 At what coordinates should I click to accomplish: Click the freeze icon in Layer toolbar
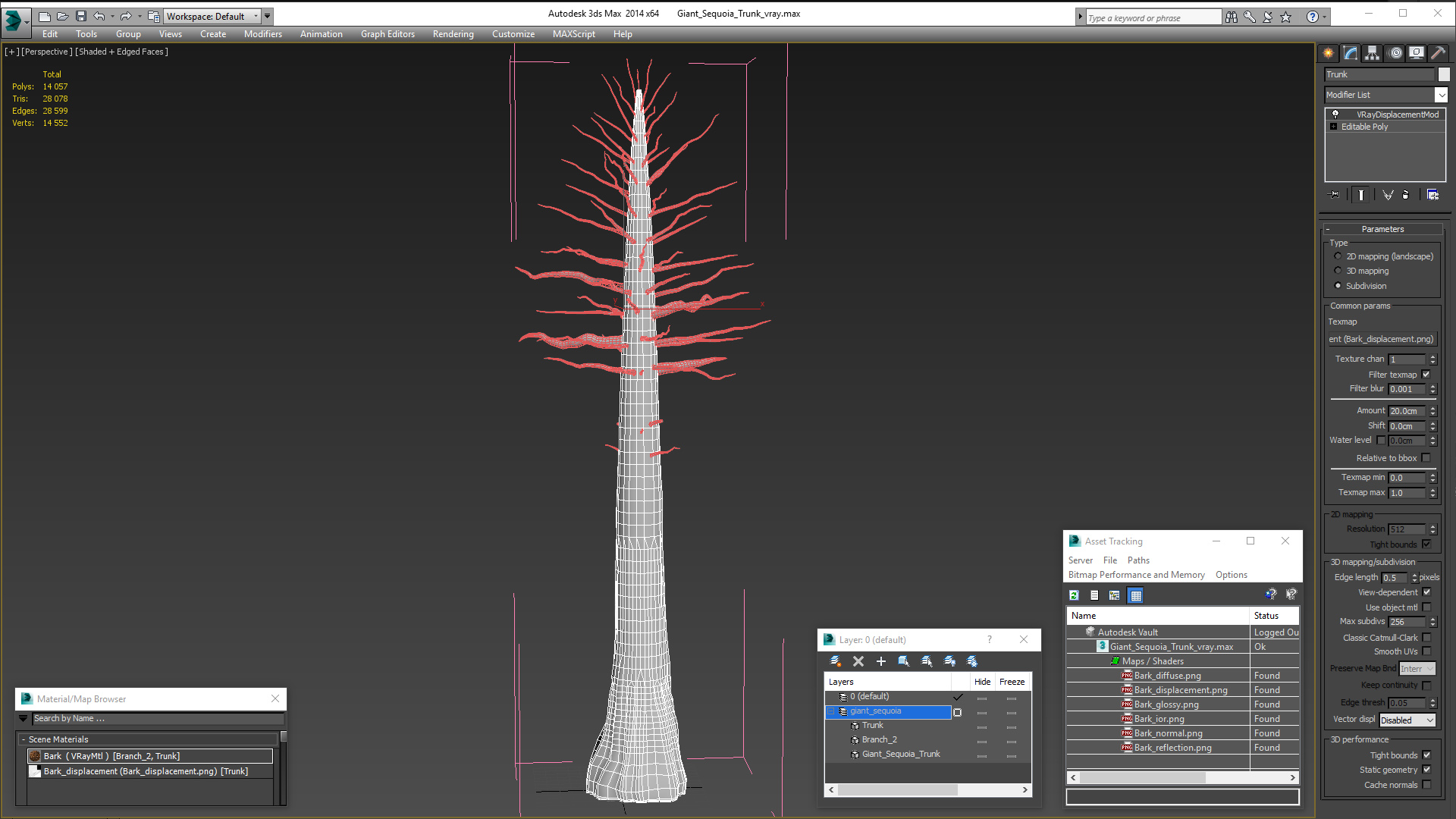pos(971,661)
